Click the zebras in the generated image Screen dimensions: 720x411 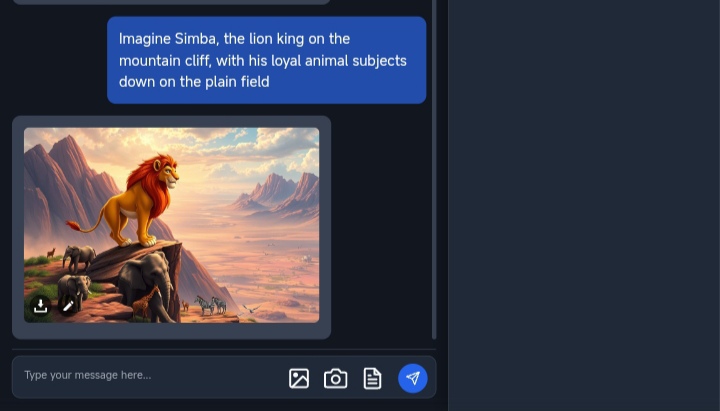tap(211, 305)
